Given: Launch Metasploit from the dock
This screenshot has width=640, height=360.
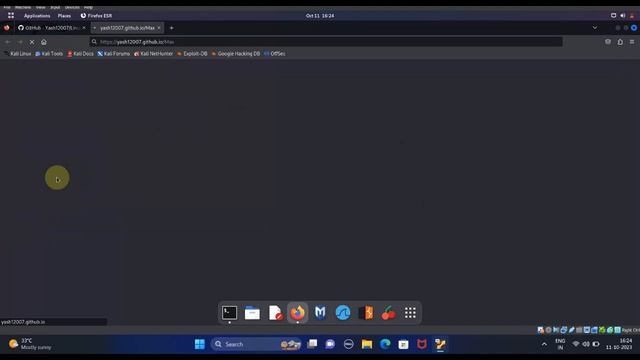Looking at the screenshot, I should (x=320, y=313).
